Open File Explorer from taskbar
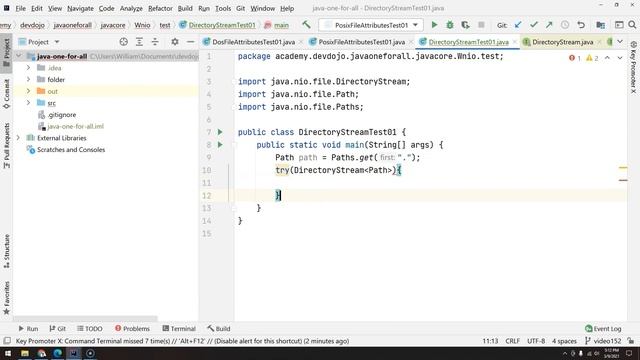 point(25,353)
